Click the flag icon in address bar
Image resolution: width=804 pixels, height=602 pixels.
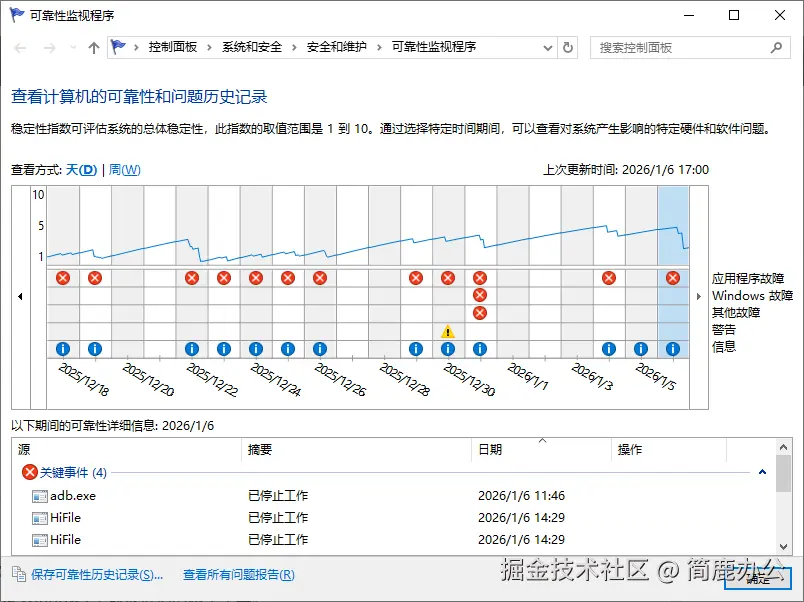[118, 47]
